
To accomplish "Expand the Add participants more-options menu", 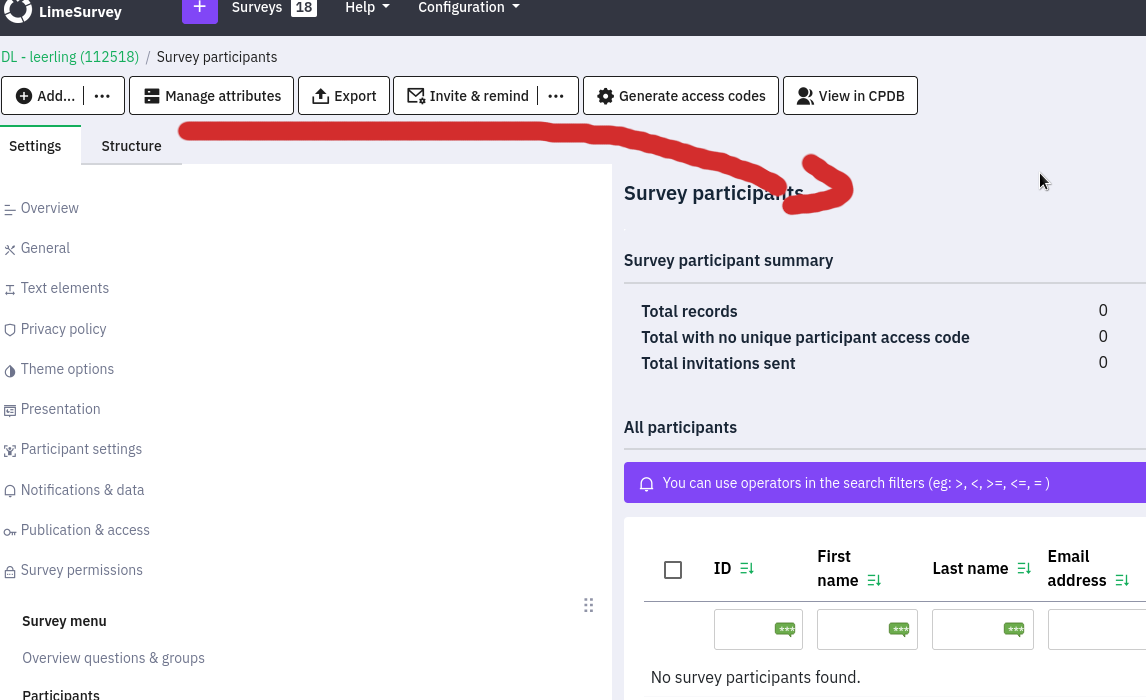I will (x=102, y=96).
